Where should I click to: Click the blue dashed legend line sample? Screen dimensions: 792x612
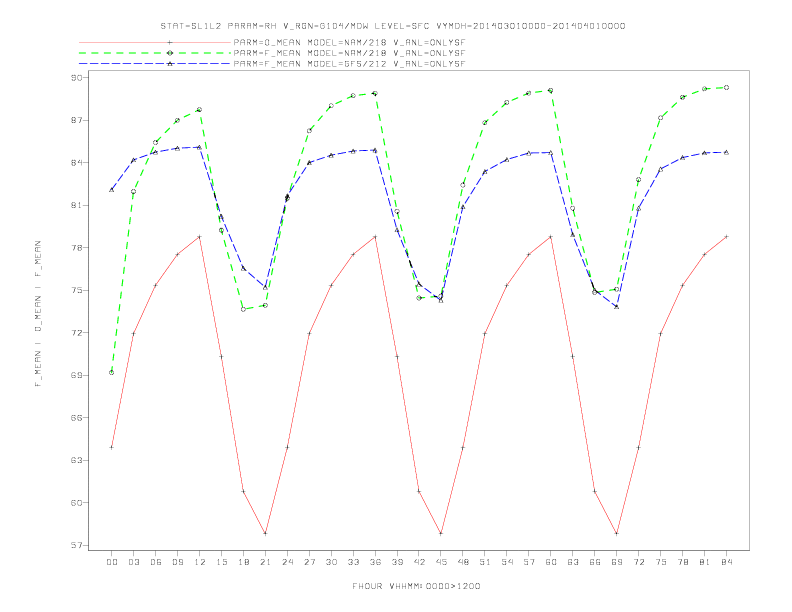point(155,64)
